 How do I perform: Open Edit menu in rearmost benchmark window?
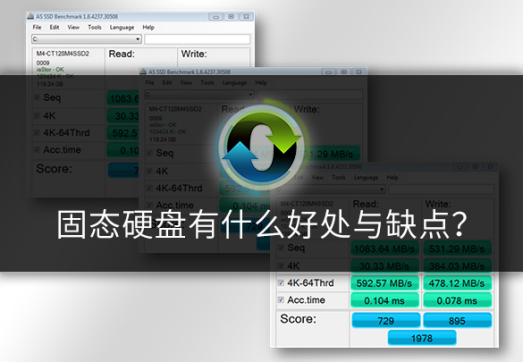pos(54,27)
